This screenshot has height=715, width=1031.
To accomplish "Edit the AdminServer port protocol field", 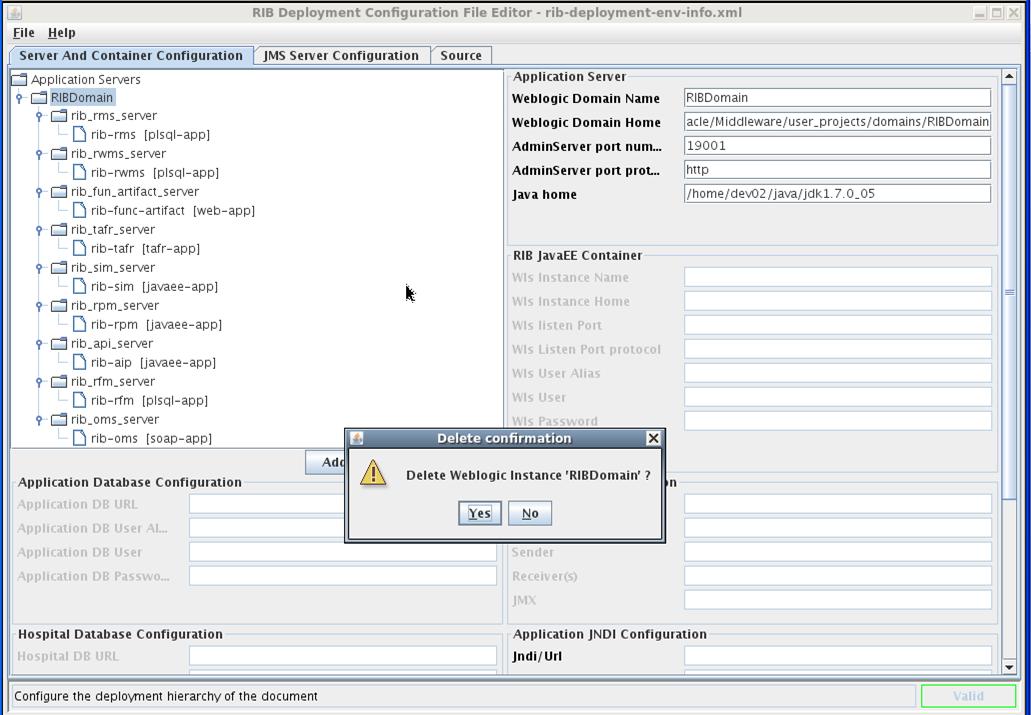I will 837,170.
